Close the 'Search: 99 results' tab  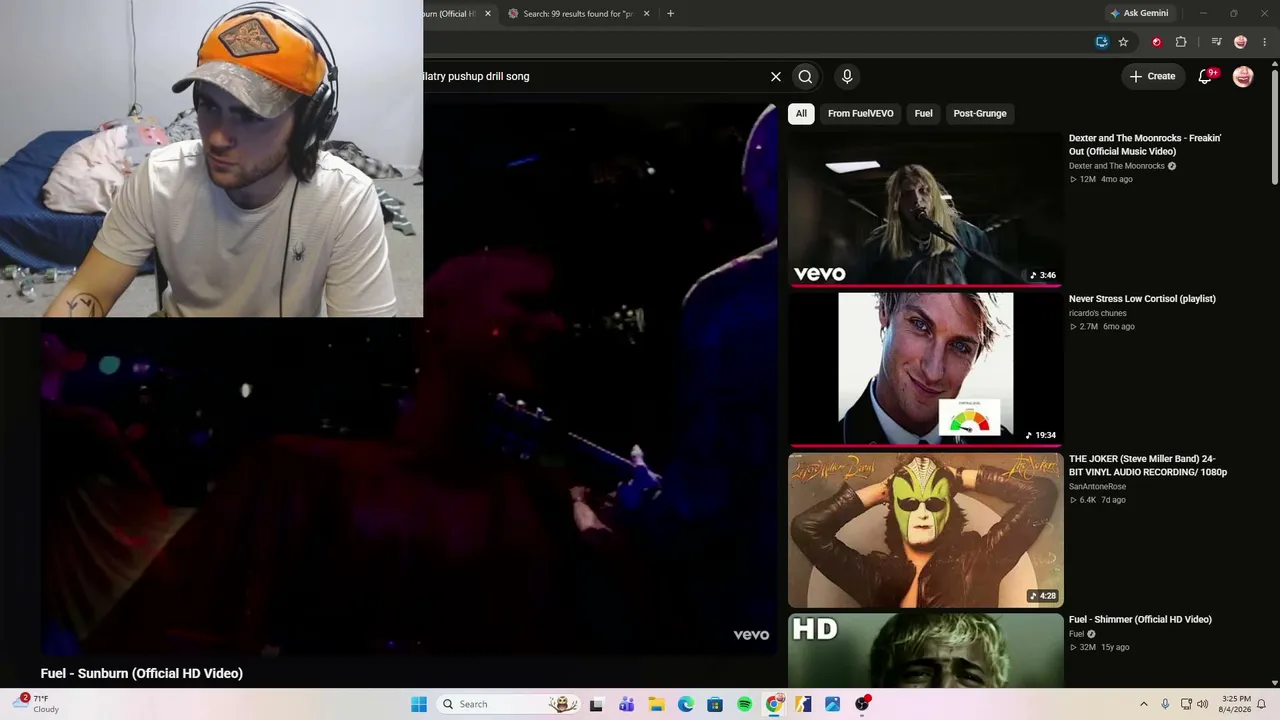pyautogui.click(x=646, y=14)
